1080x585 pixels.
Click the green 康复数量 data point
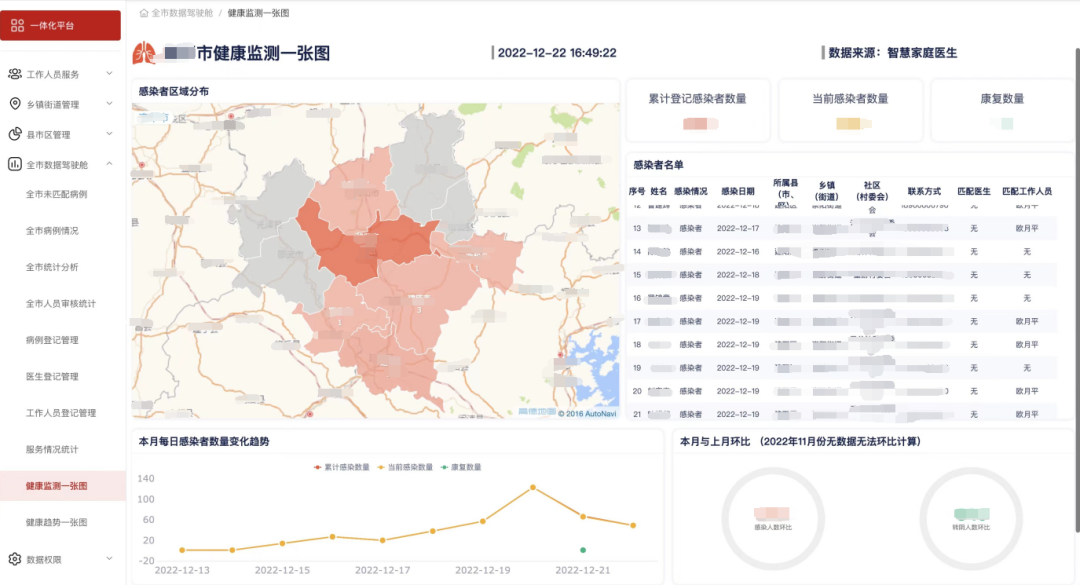pyautogui.click(x=583, y=550)
